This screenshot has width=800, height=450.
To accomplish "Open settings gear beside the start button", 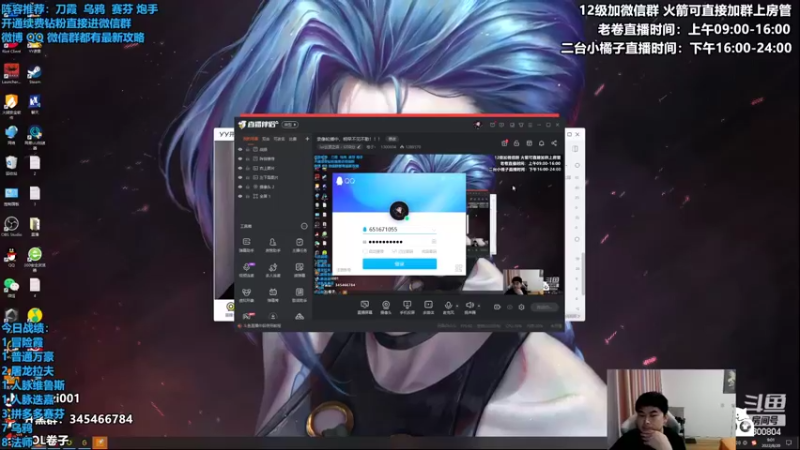I will [521, 307].
